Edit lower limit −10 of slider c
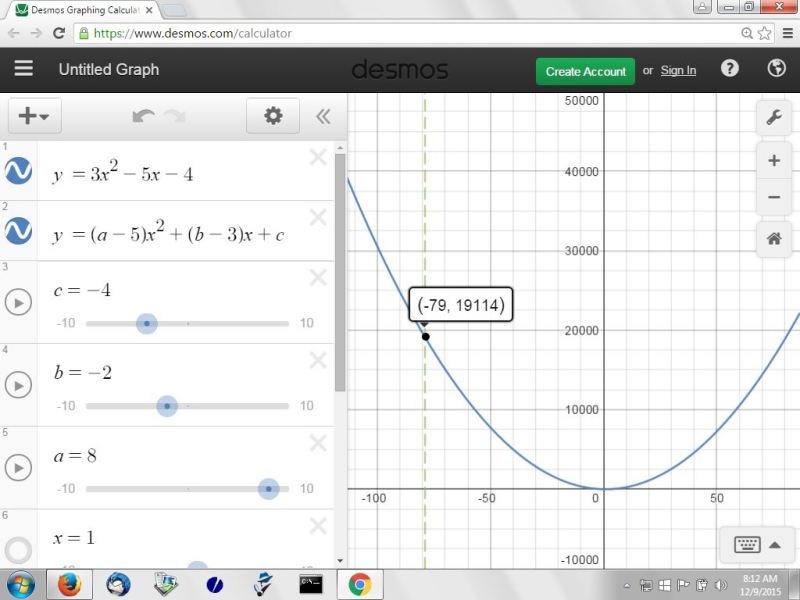The image size is (800, 600). pos(66,323)
